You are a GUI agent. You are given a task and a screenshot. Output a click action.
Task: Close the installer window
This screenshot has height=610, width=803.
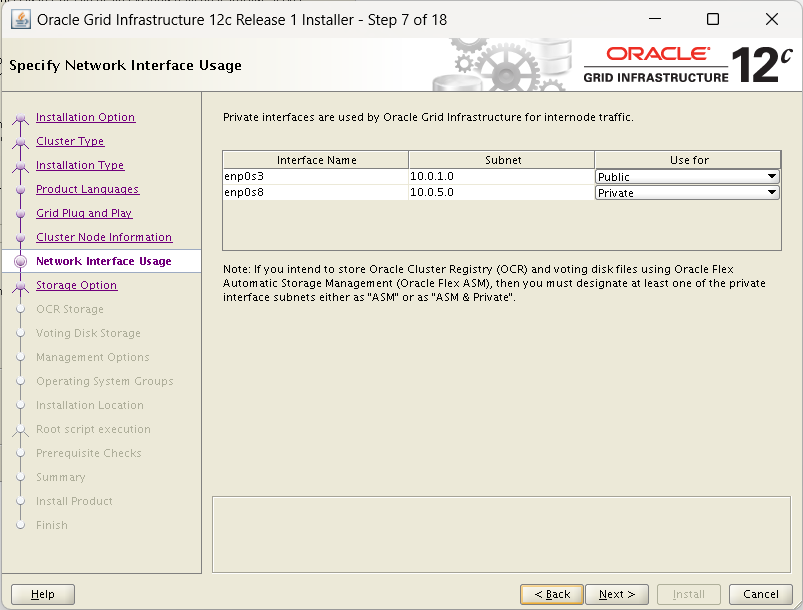[772, 19]
